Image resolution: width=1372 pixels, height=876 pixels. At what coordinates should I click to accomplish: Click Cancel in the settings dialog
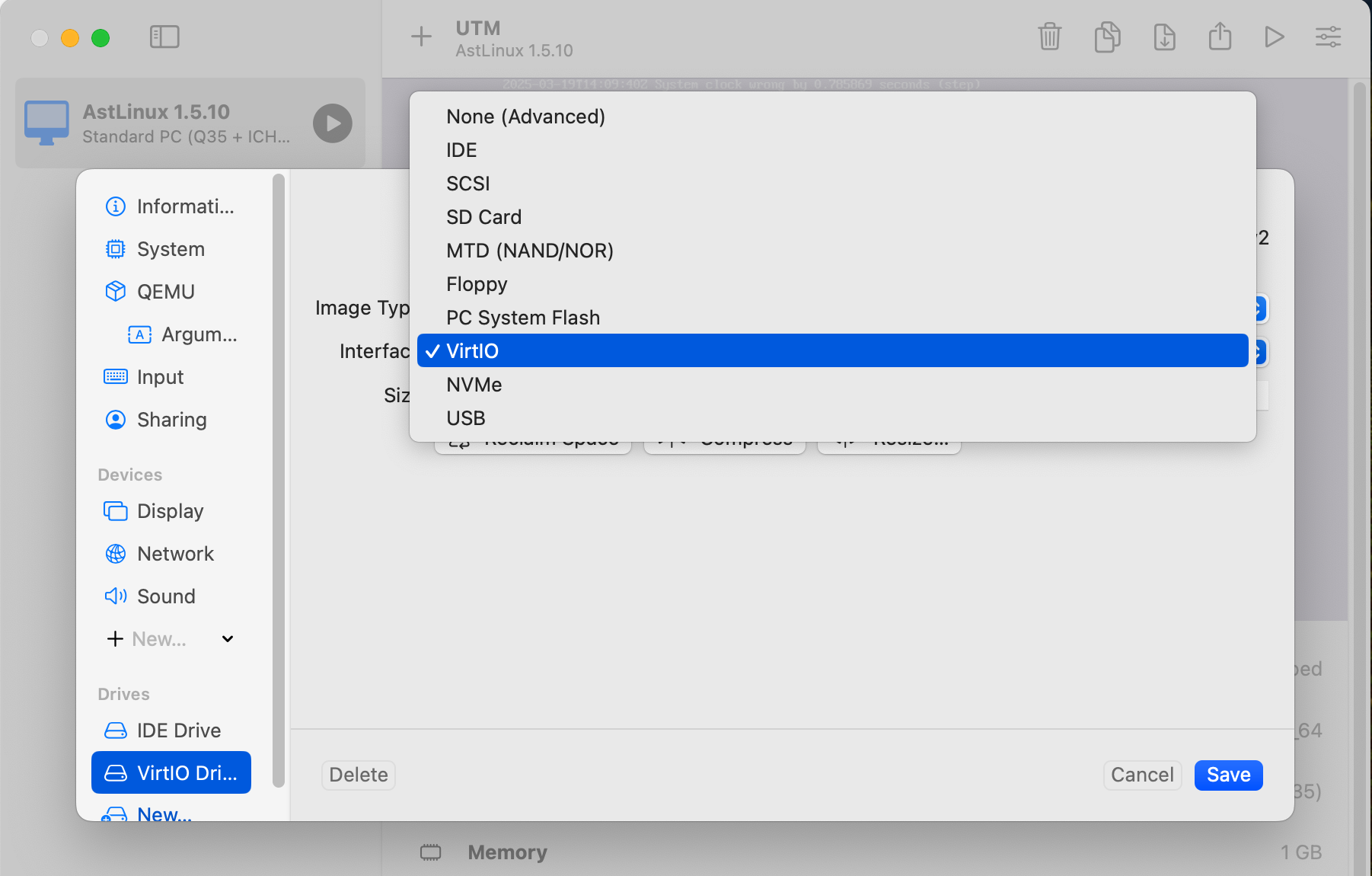(1142, 775)
